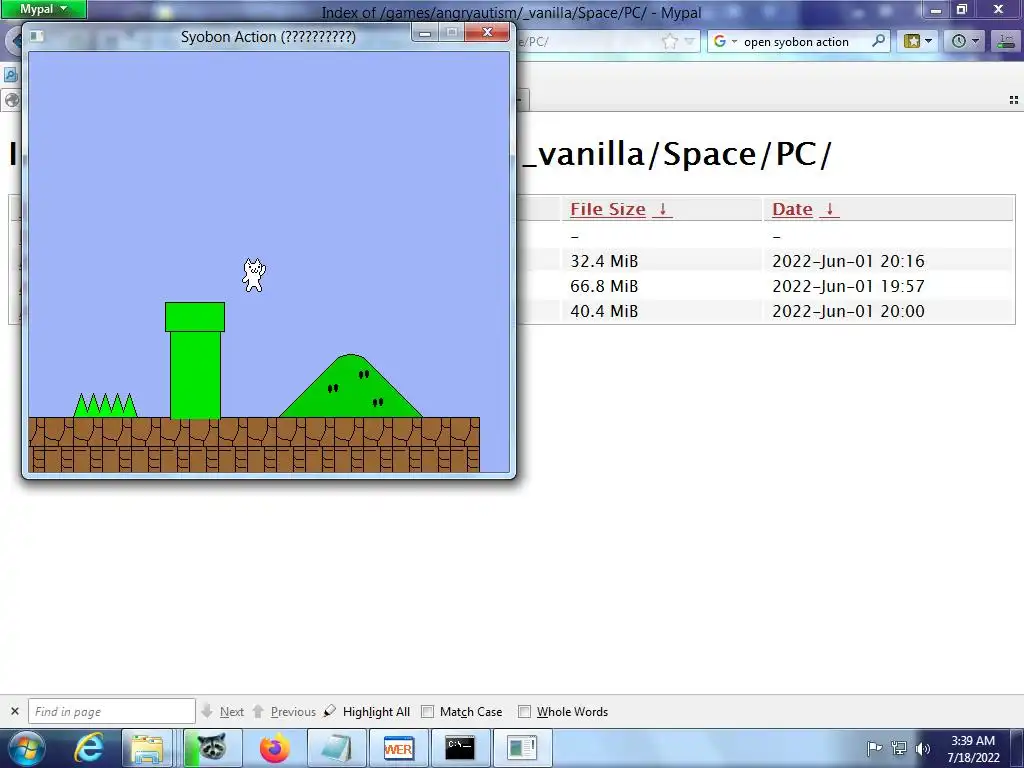Select the 2022-Jun-01 20:00 date cell
The height and width of the screenshot is (768, 1024).
tap(848, 311)
